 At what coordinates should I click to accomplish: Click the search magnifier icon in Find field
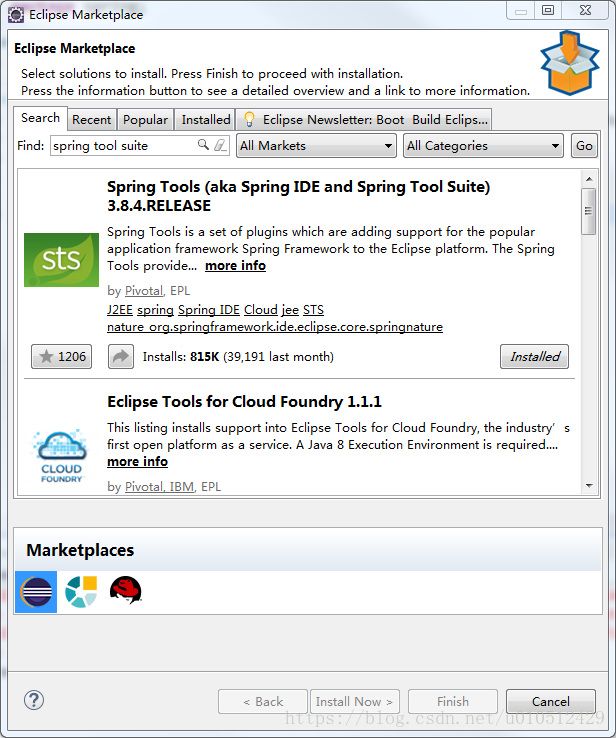tap(203, 144)
